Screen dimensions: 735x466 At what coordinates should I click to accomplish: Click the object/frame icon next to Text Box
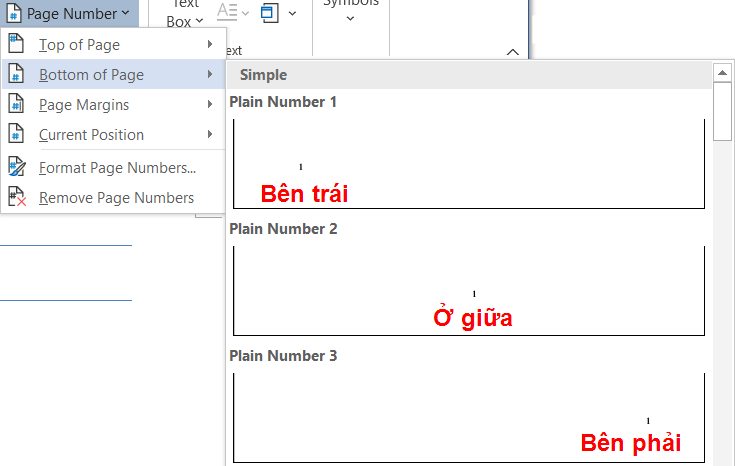[x=270, y=13]
